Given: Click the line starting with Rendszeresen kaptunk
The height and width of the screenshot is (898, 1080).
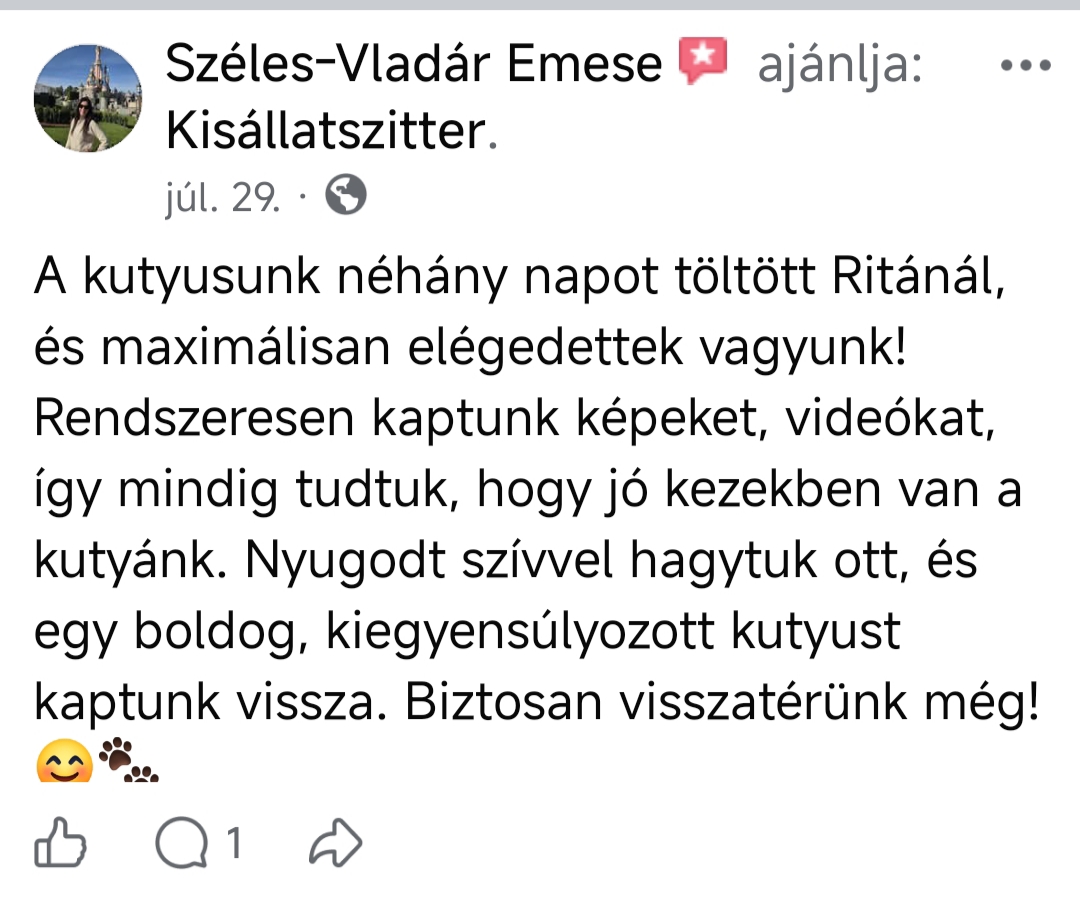Looking at the screenshot, I should click(x=516, y=419).
